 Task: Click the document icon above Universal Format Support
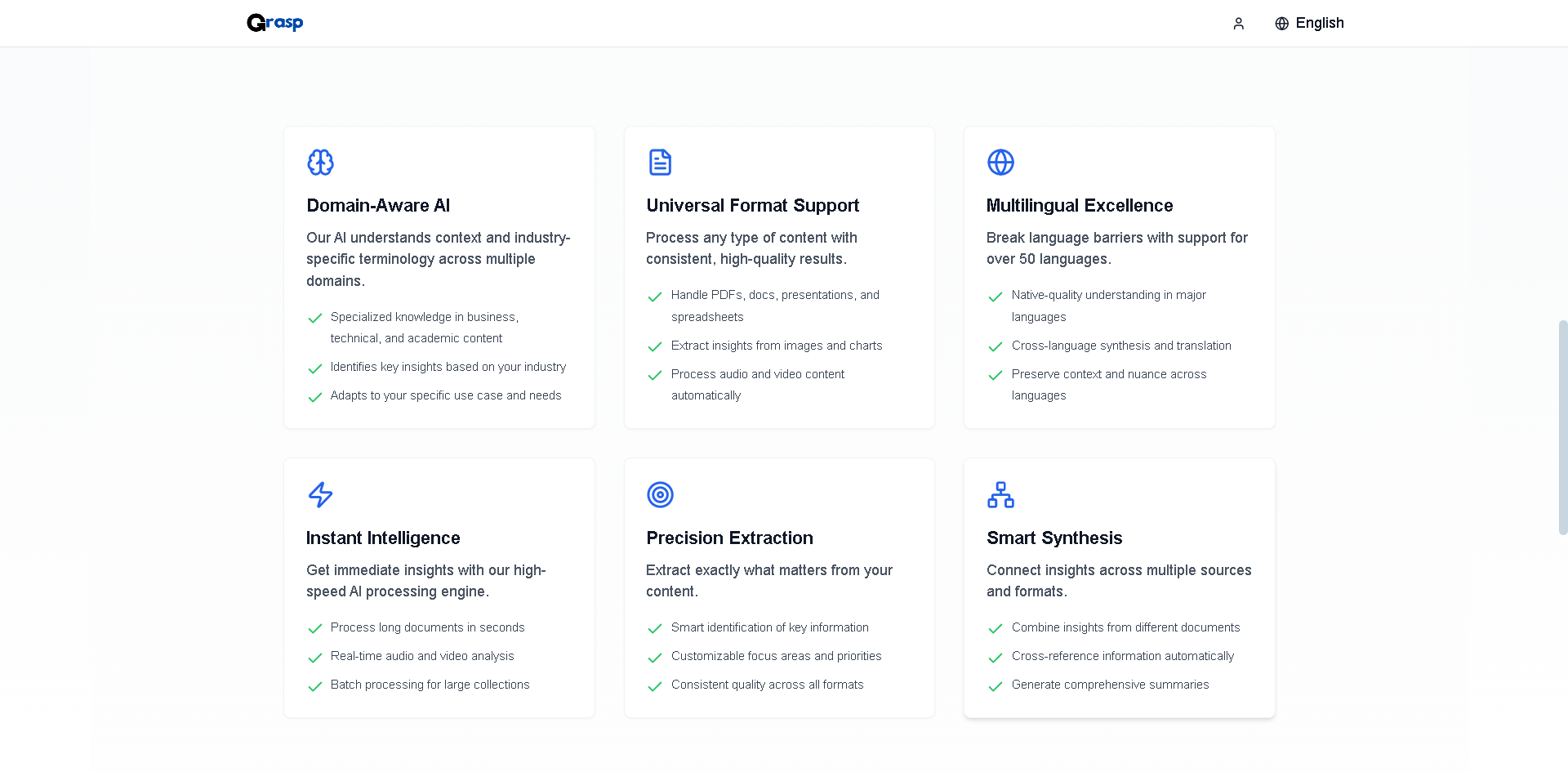pos(660,163)
